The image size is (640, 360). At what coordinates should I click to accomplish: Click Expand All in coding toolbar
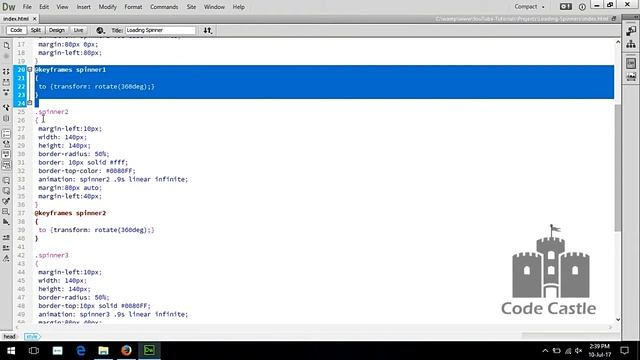(6, 93)
